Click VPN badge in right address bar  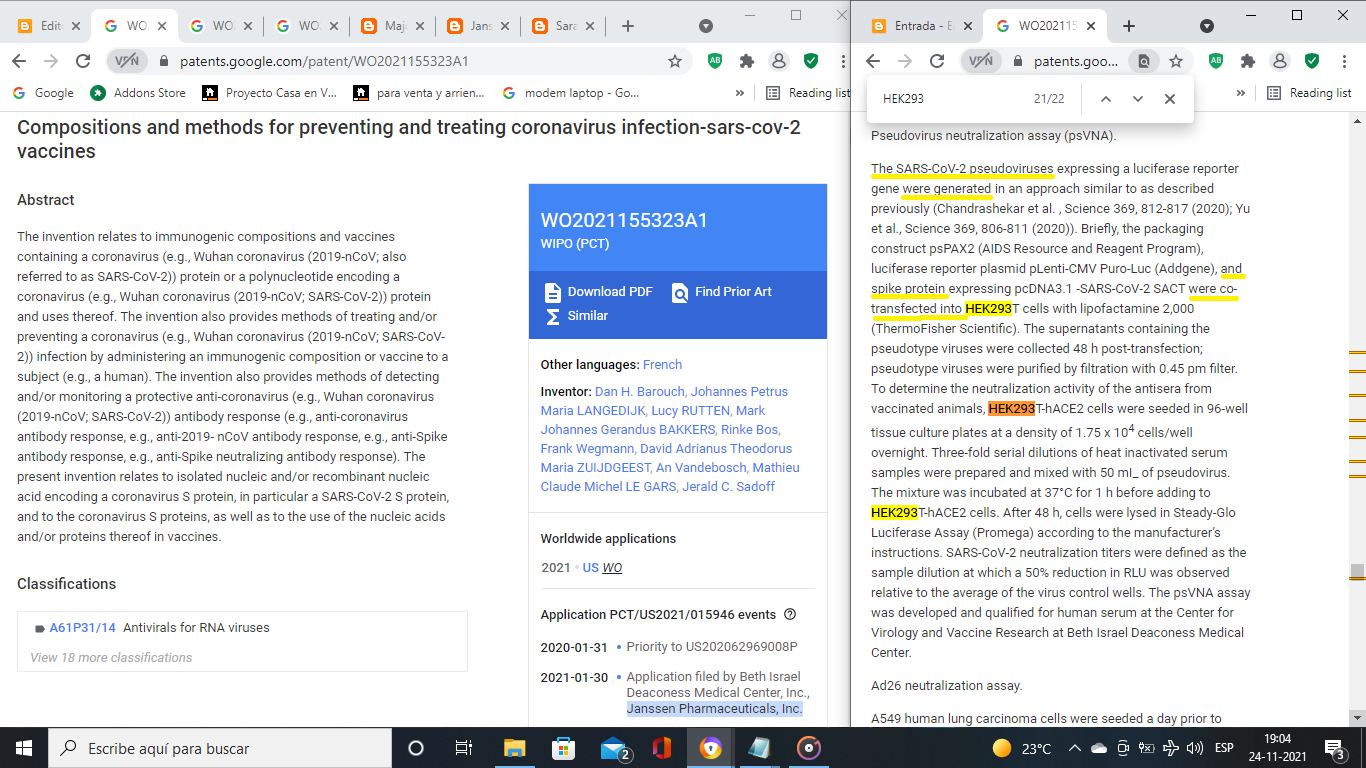click(981, 61)
